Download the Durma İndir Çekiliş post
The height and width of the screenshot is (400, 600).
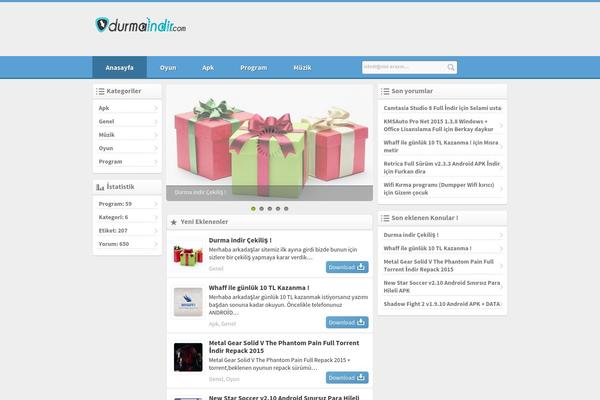(x=347, y=267)
